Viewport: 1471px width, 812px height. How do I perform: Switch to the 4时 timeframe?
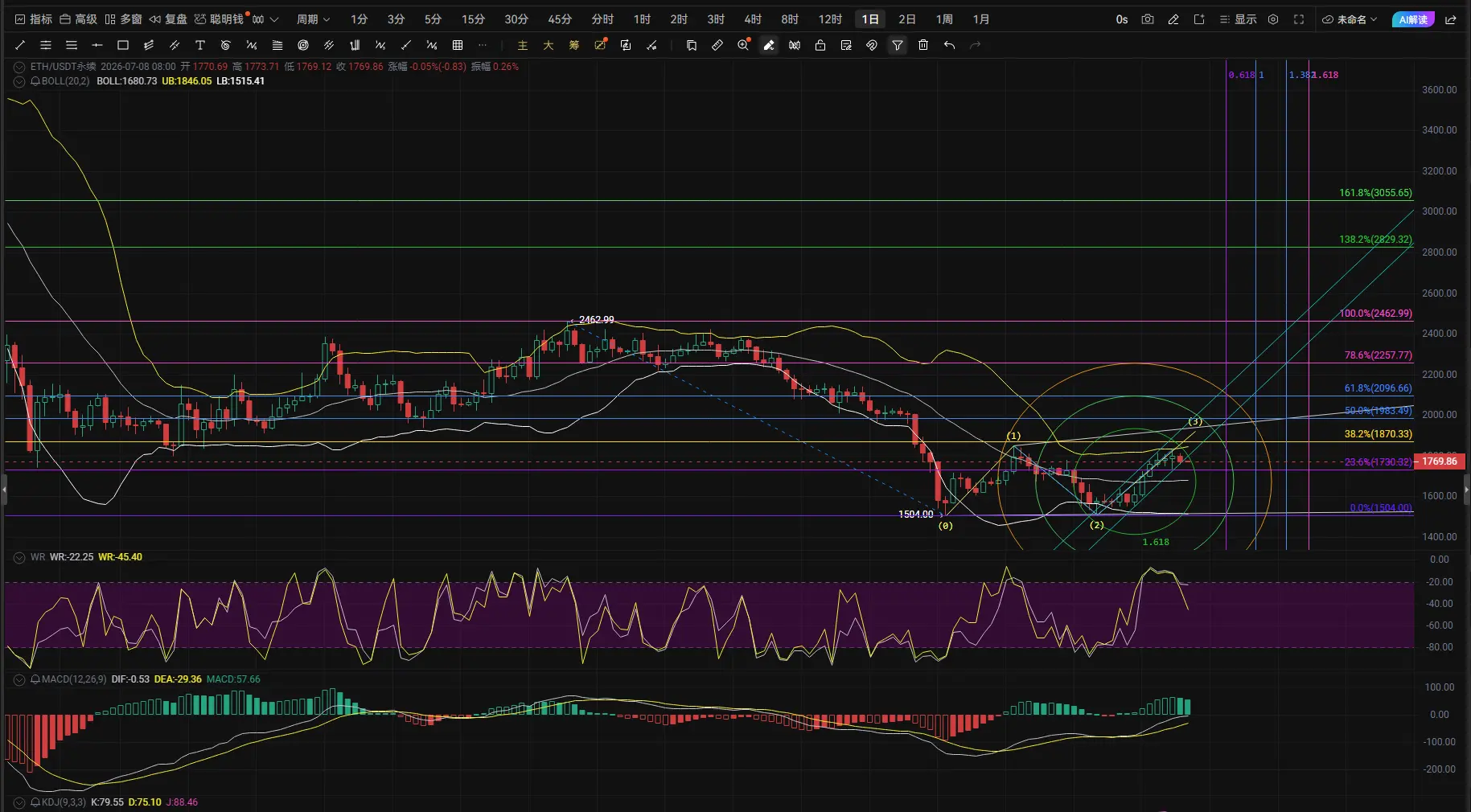pos(753,19)
